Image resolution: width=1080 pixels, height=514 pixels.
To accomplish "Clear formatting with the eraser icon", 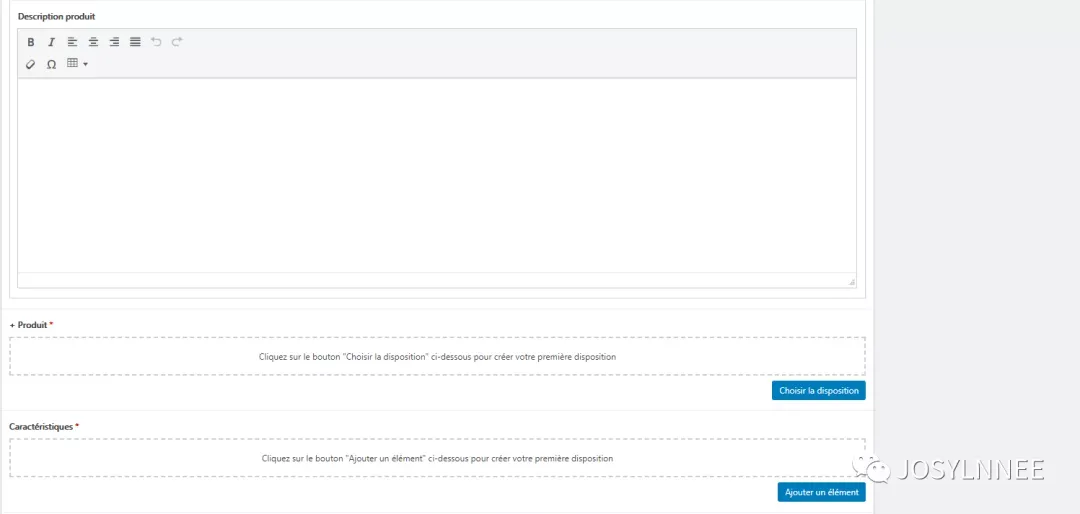I will tap(30, 64).
